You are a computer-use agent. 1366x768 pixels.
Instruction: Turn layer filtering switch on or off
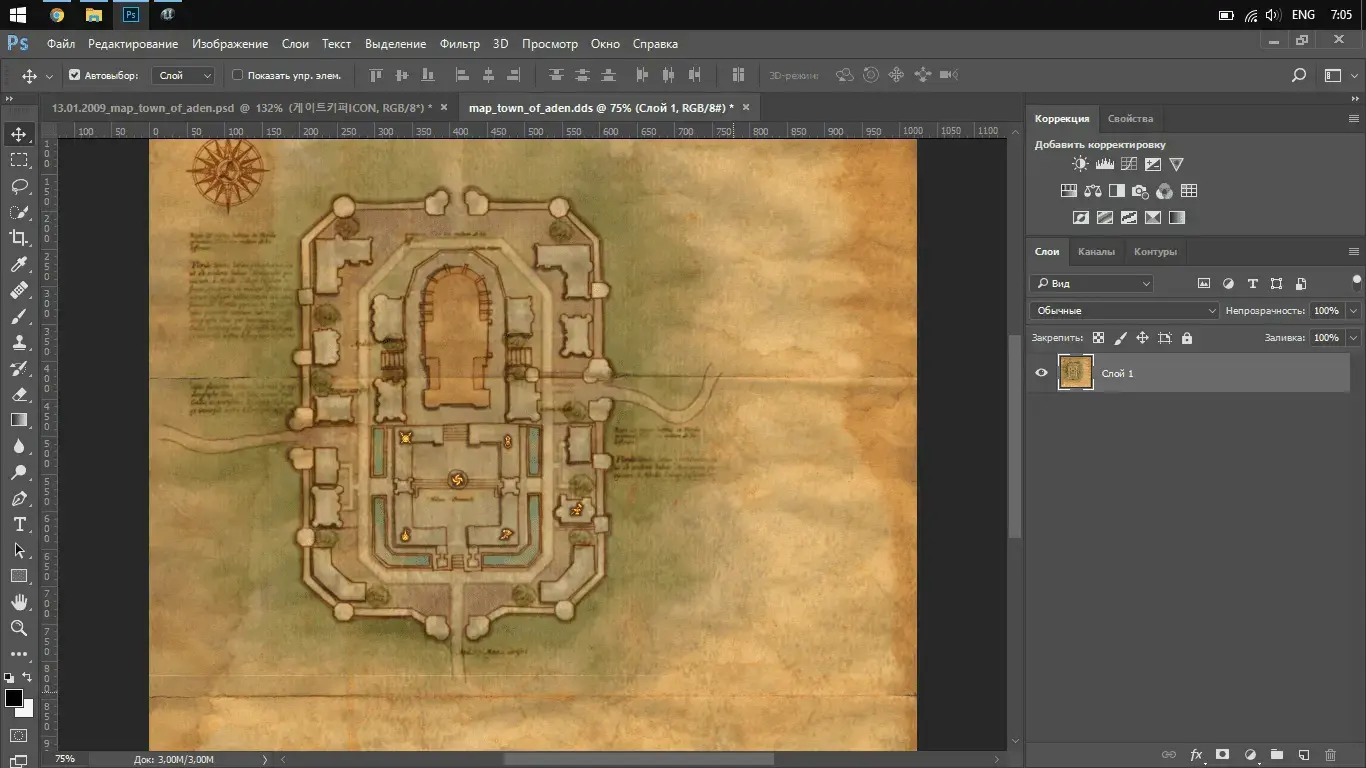coord(1356,282)
